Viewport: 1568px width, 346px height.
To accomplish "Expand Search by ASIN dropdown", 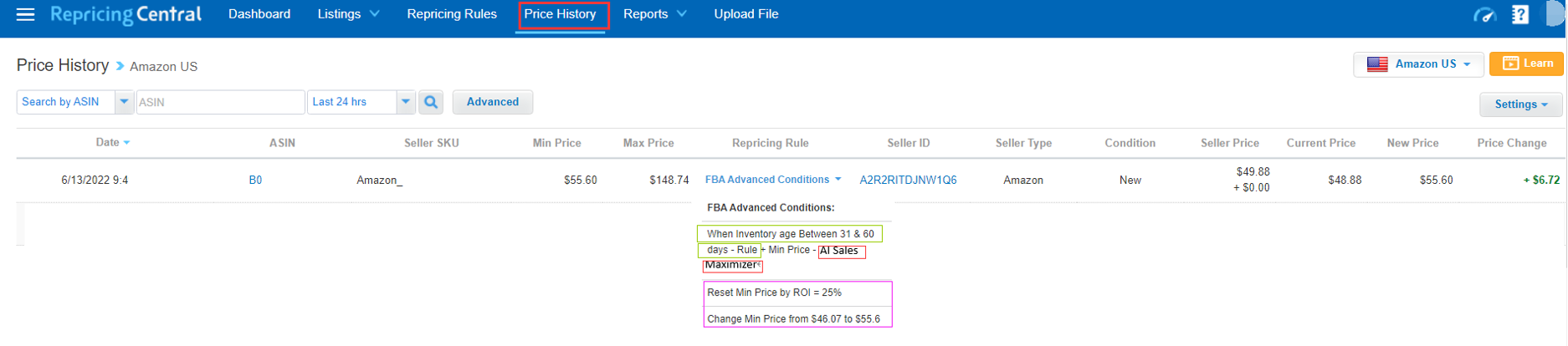I will pyautogui.click(x=124, y=102).
